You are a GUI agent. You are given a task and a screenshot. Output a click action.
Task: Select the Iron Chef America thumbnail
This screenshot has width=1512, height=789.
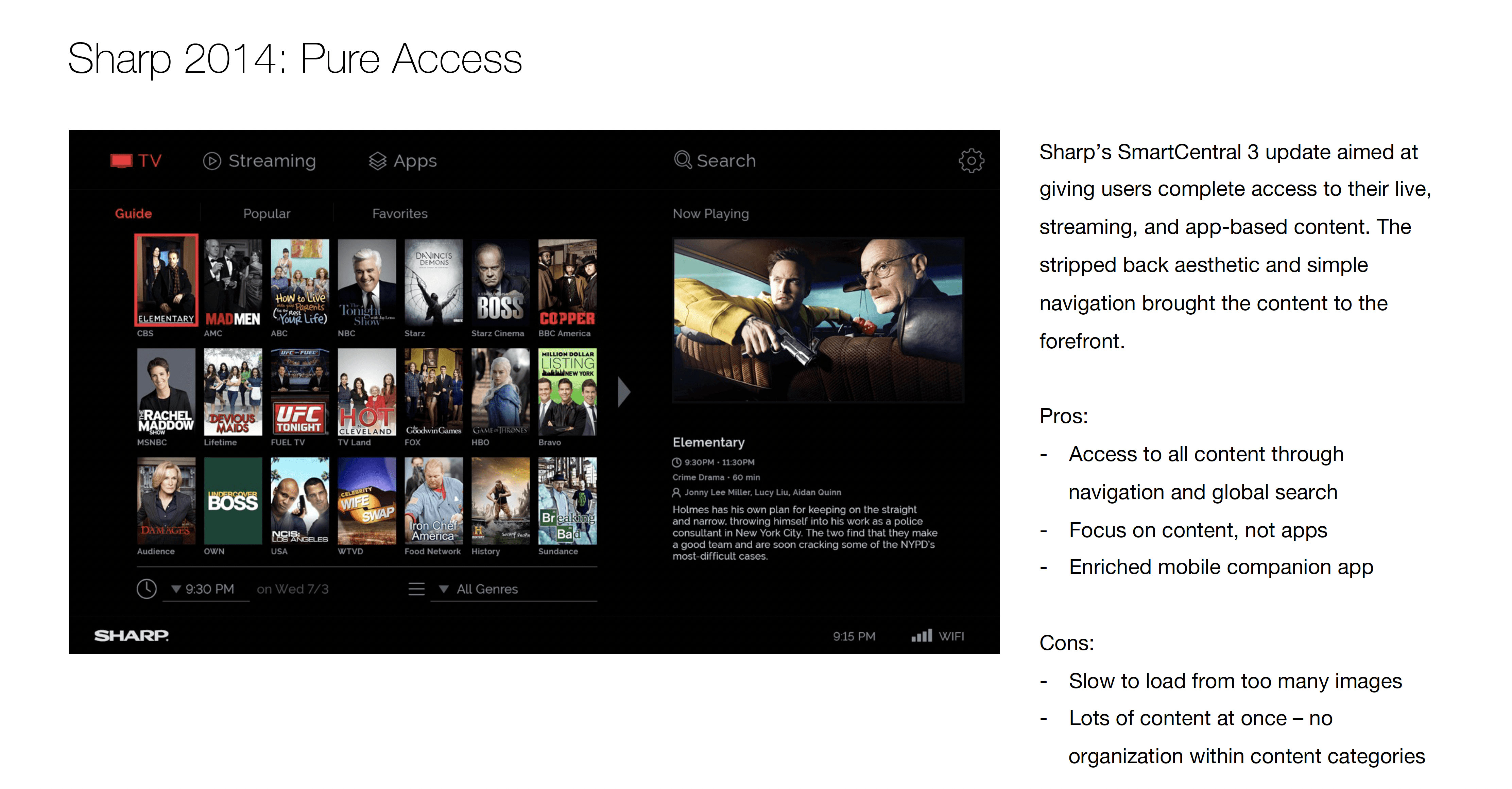tap(434, 501)
